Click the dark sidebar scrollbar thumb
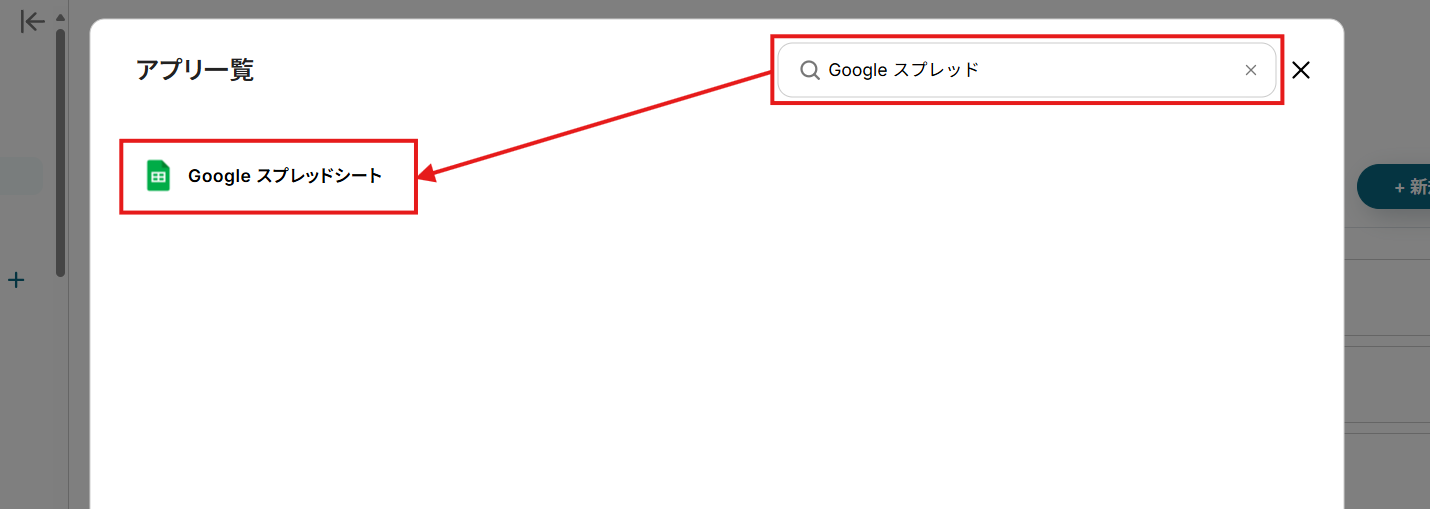The height and width of the screenshot is (509, 1430). (60, 152)
